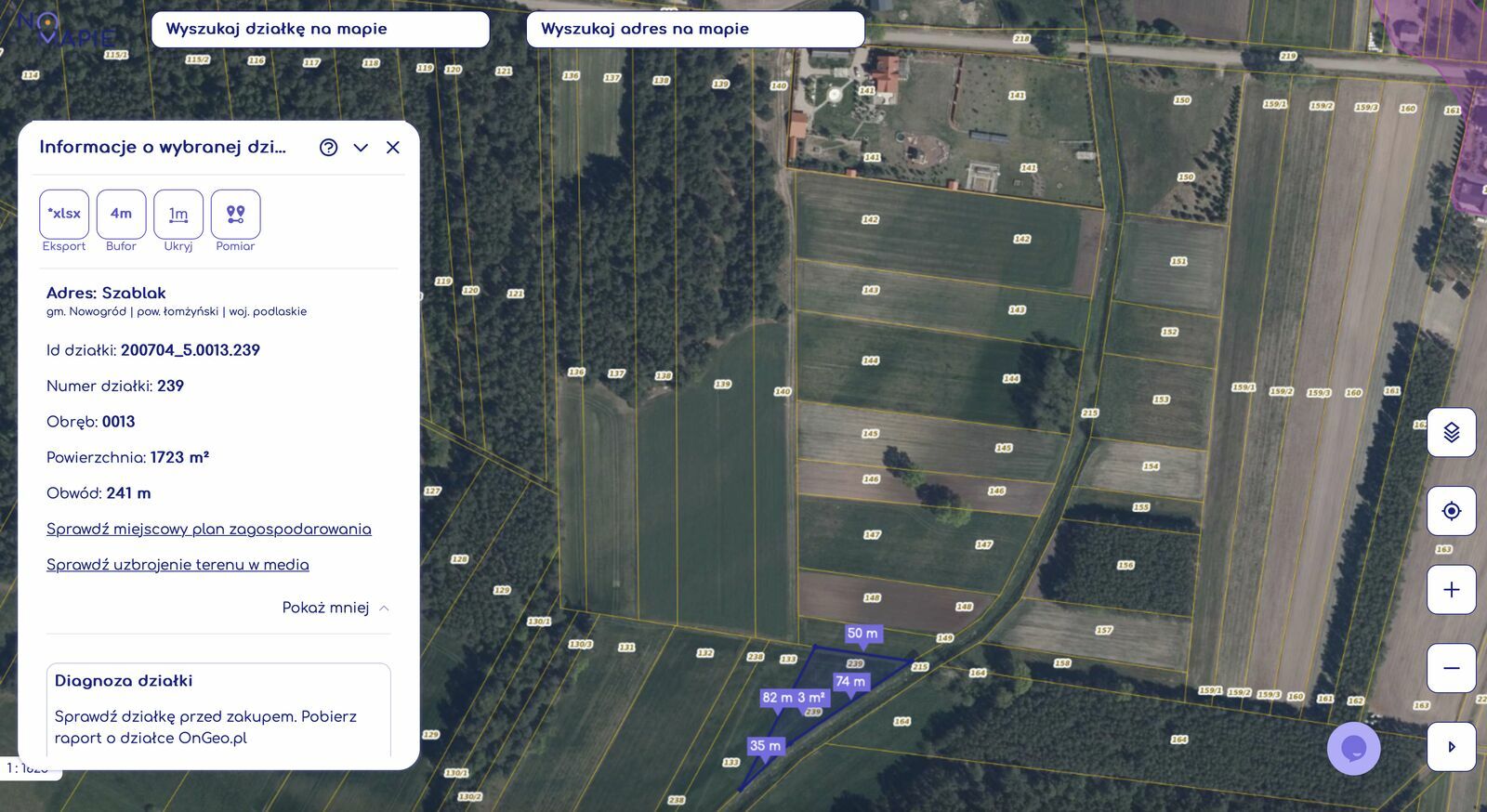
Task: Focus the 'Wyszukaj adres na mapie' field
Action: click(x=695, y=29)
